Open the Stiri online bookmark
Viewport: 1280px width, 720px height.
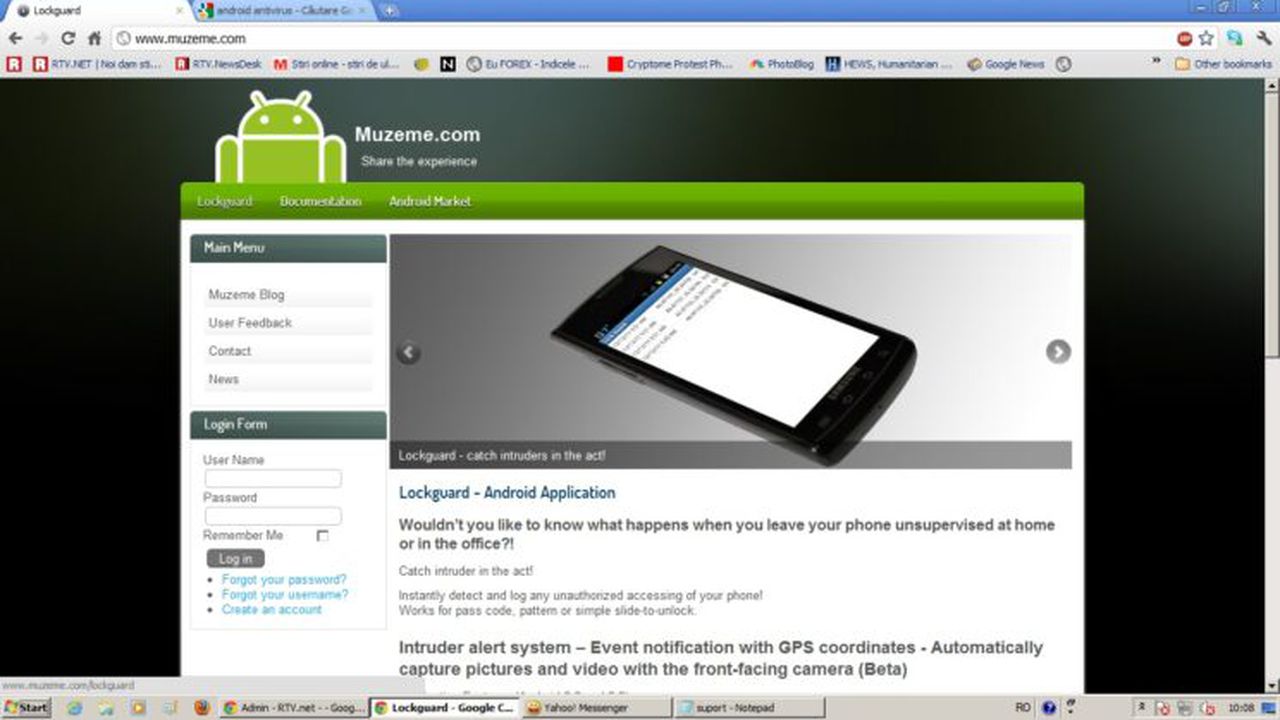coord(337,64)
